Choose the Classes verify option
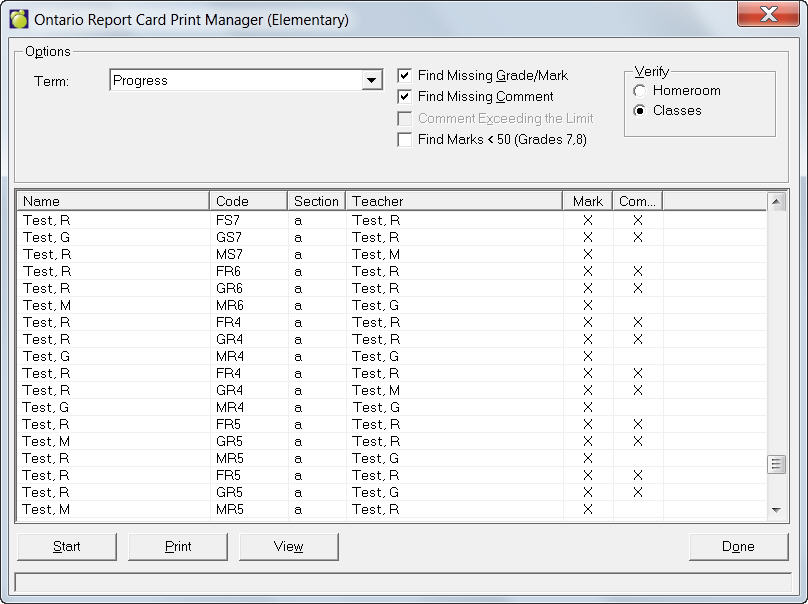The width and height of the screenshot is (808, 604). (640, 111)
